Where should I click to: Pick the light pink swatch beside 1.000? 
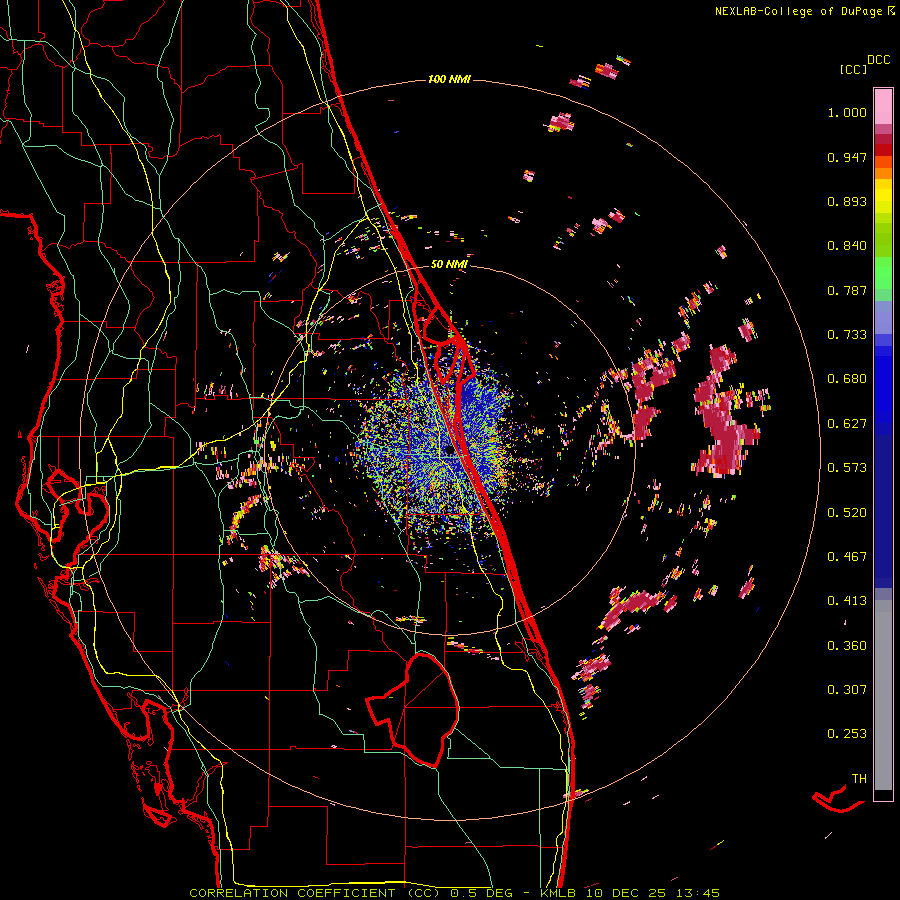[x=883, y=107]
